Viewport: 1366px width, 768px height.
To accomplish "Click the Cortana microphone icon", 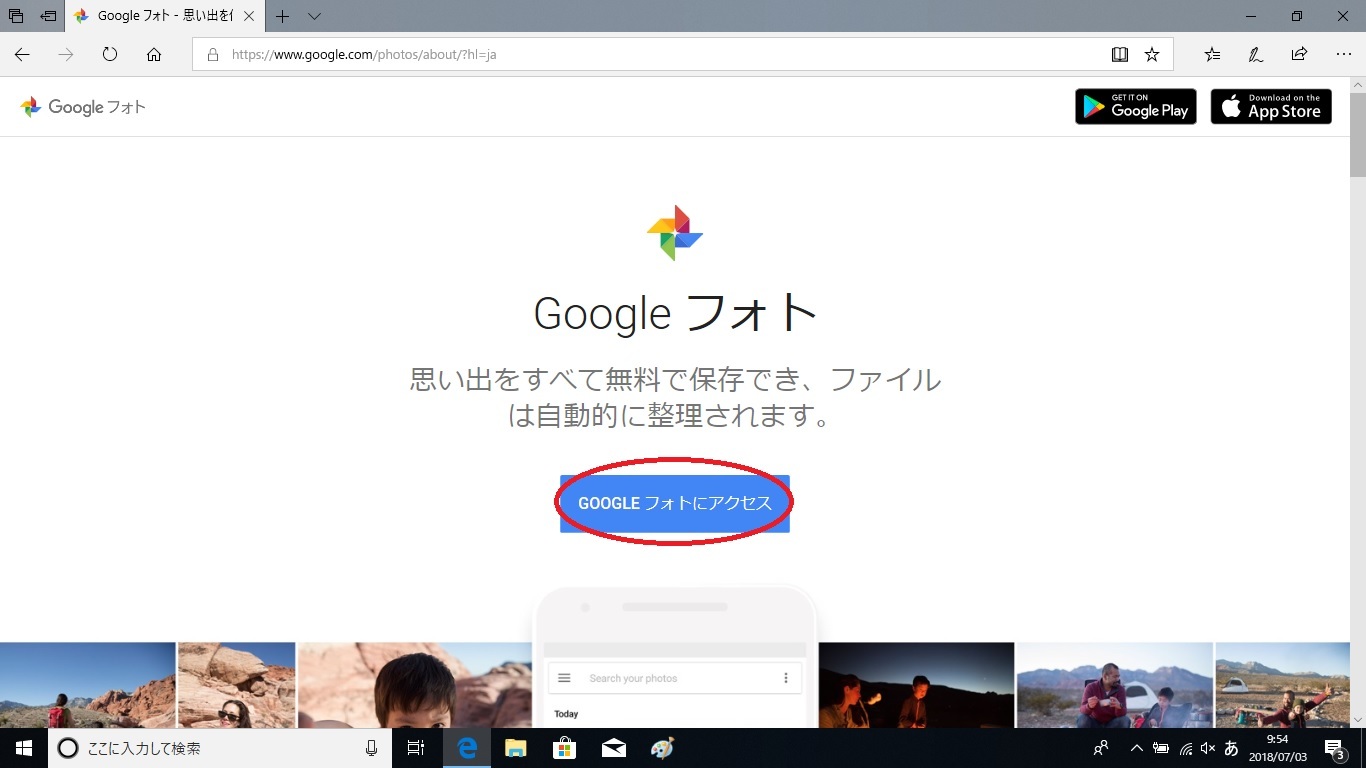I will coord(372,748).
